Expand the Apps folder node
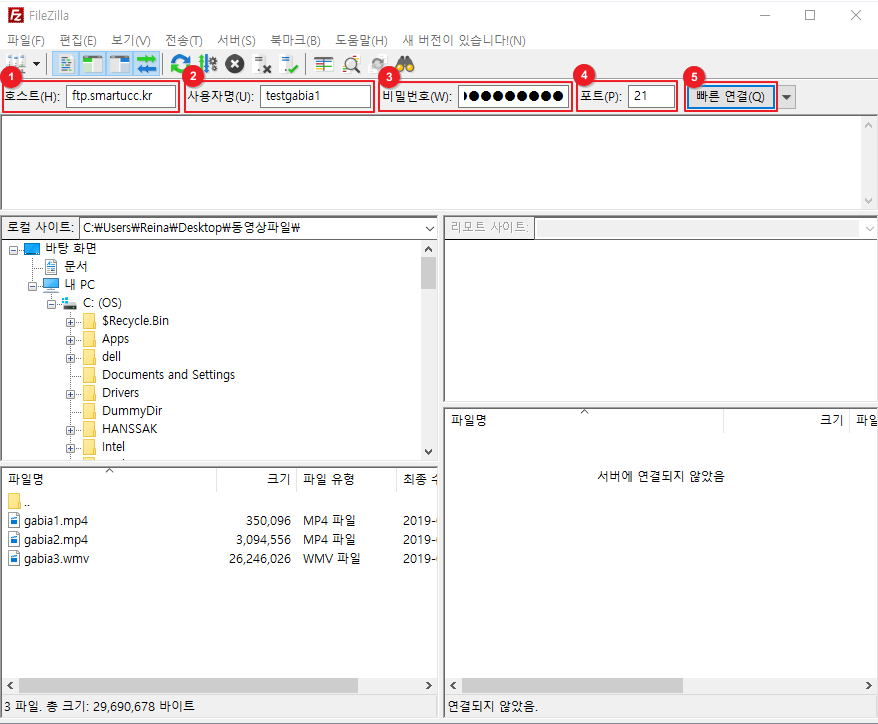The width and height of the screenshot is (878, 724). pos(71,340)
